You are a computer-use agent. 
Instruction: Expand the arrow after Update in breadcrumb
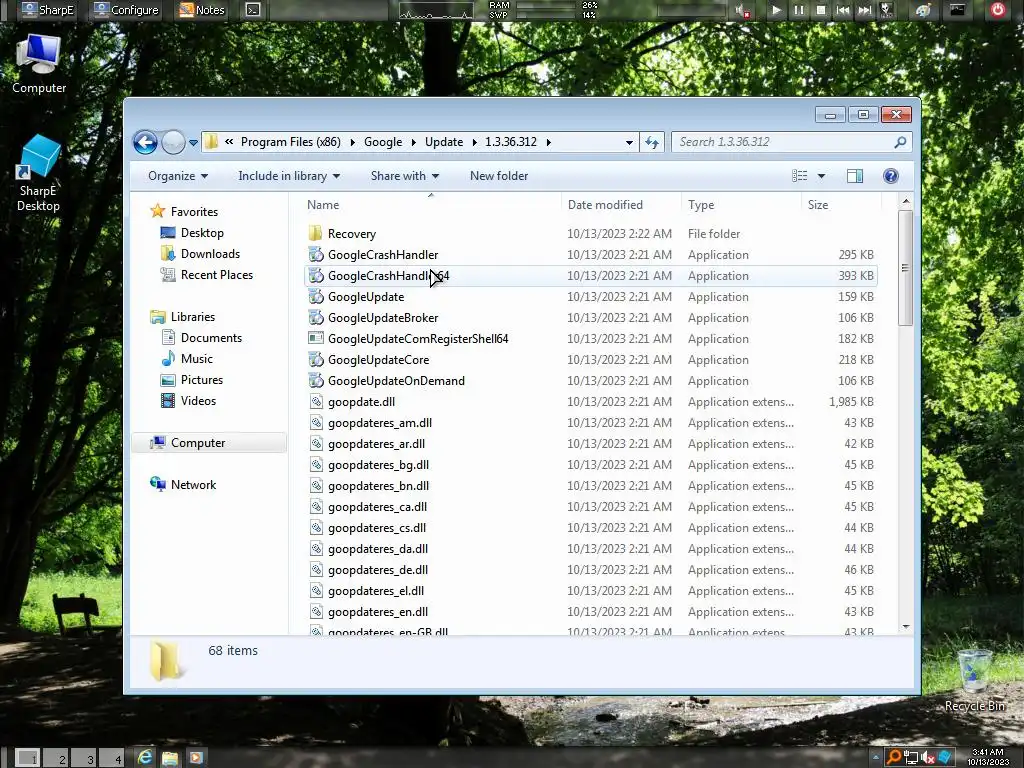[x=474, y=142]
